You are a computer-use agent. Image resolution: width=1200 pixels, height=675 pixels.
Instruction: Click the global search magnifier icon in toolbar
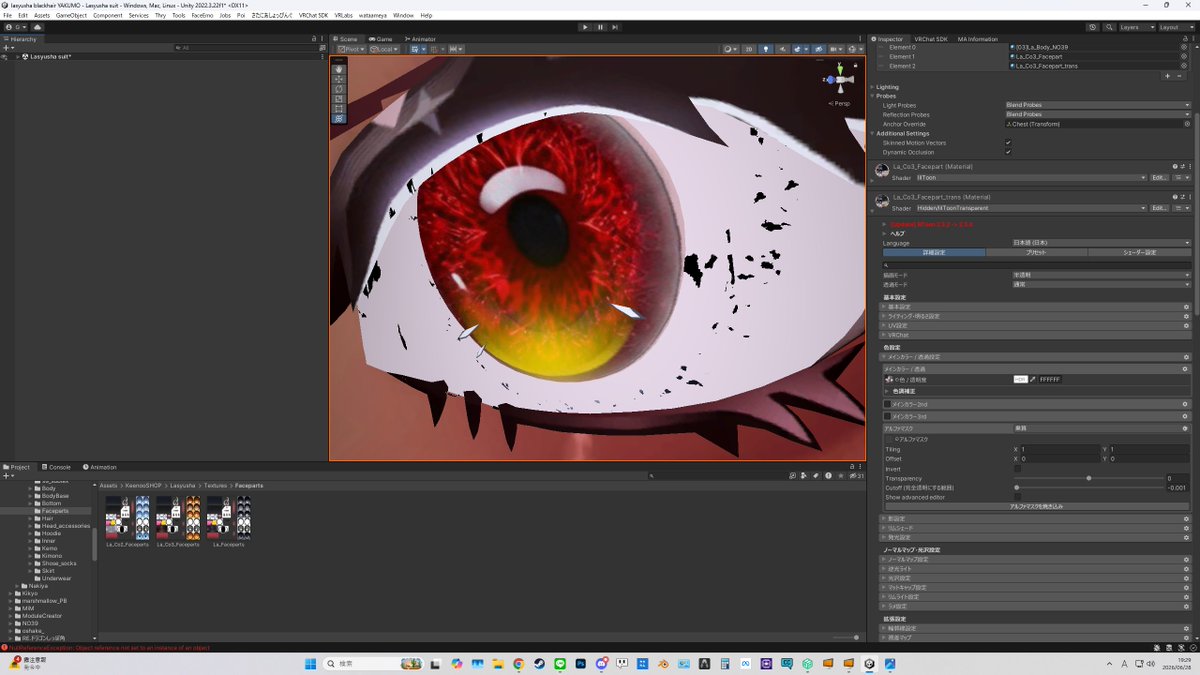click(x=1107, y=27)
